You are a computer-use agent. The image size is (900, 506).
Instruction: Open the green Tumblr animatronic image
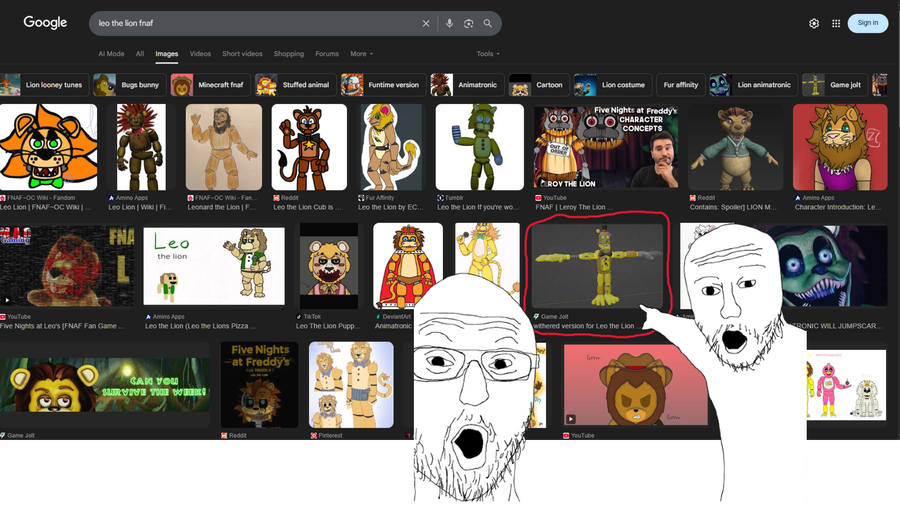click(479, 147)
